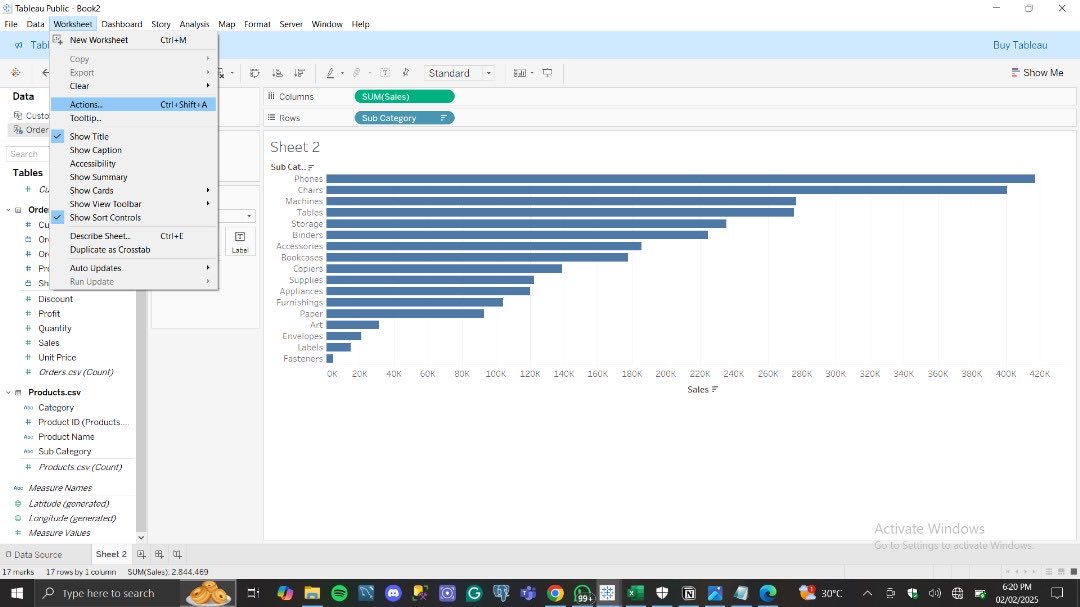Click the sort icon next to Sales axis title
Viewport: 1080px width, 607px height.
tap(715, 389)
